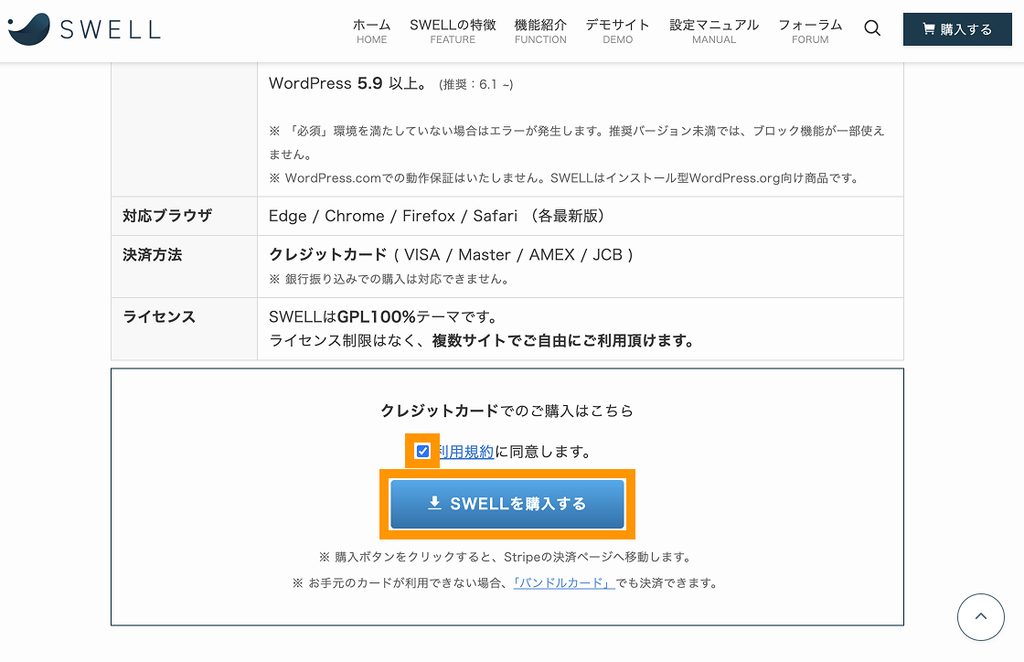This screenshot has height=662, width=1024.
Task: Click the download icon on purchase button
Action: 434,503
